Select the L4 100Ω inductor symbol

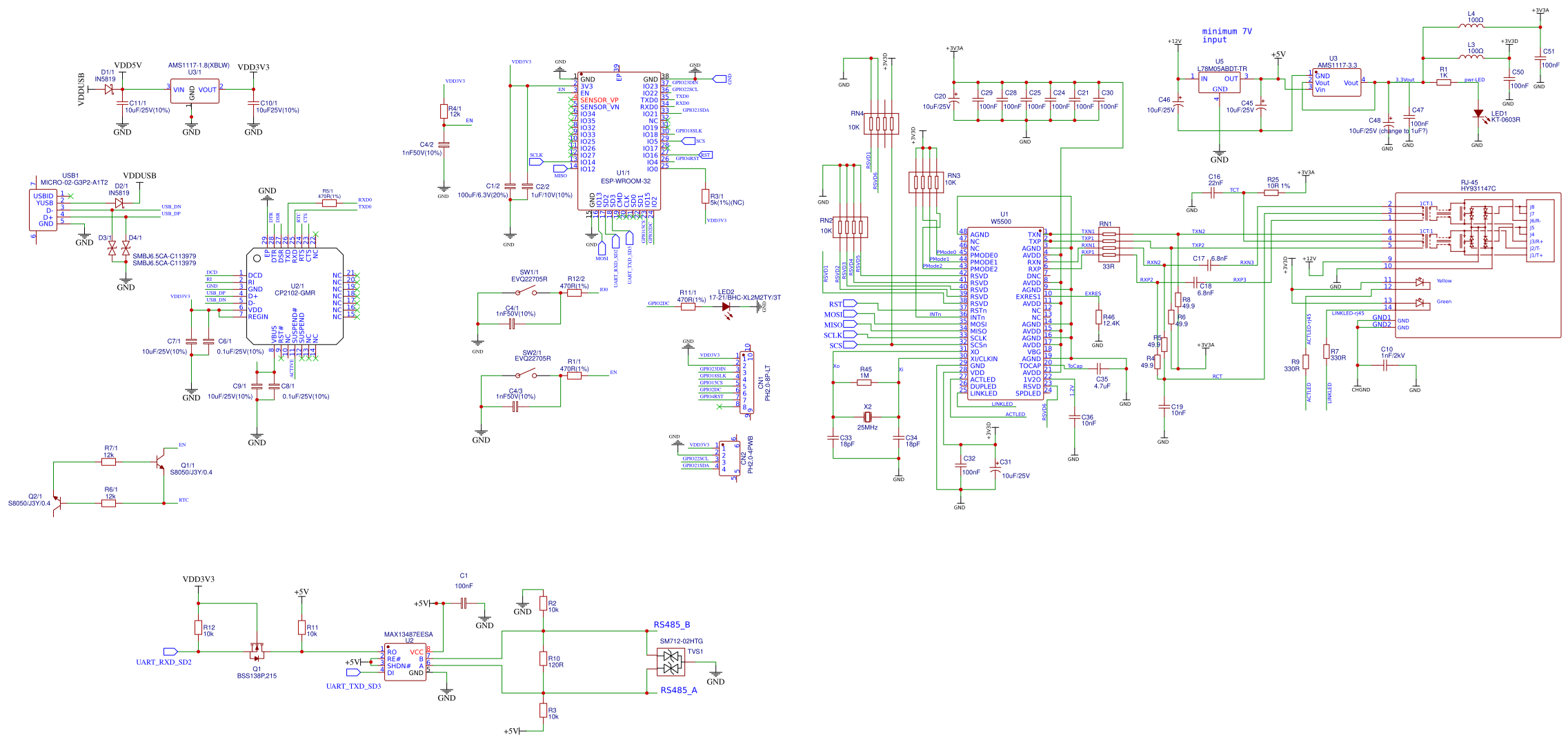tap(1471, 26)
